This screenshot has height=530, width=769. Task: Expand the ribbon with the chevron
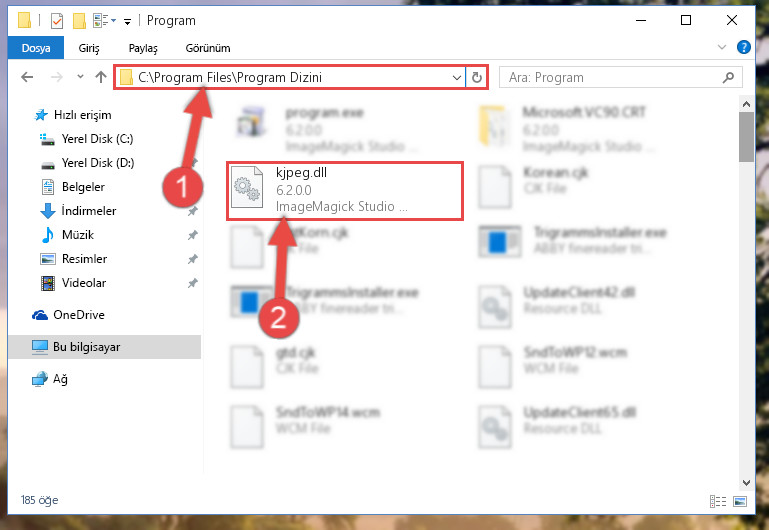pos(721,48)
